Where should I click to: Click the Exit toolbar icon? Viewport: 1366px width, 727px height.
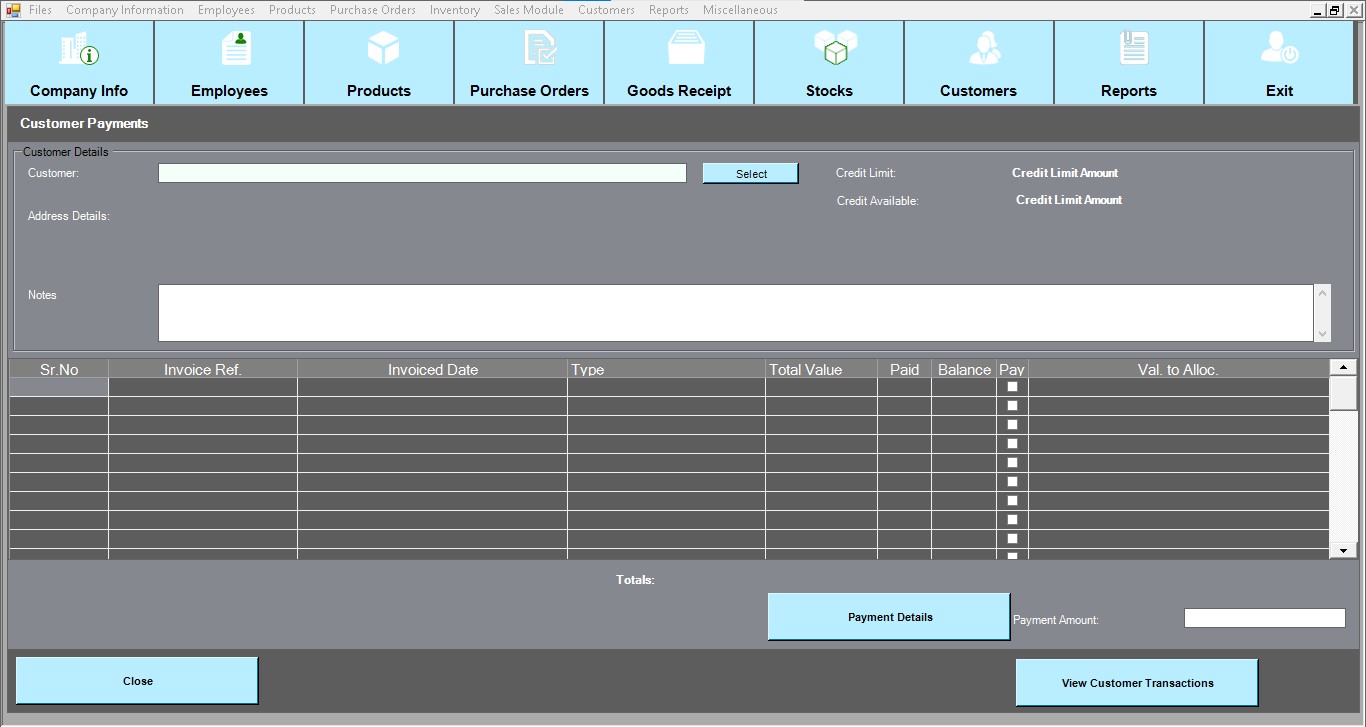1279,48
